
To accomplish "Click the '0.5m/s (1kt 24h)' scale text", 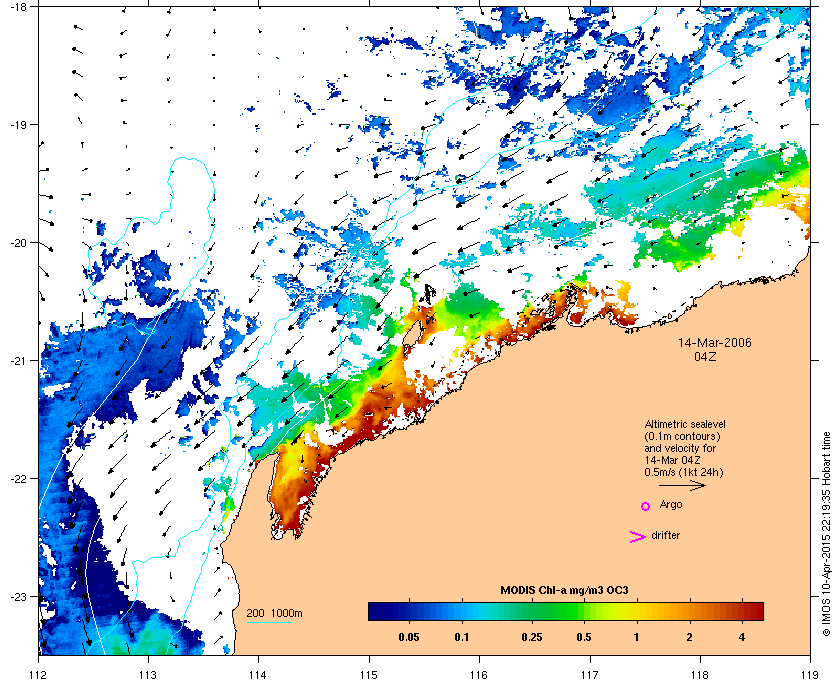I will tap(684, 473).
